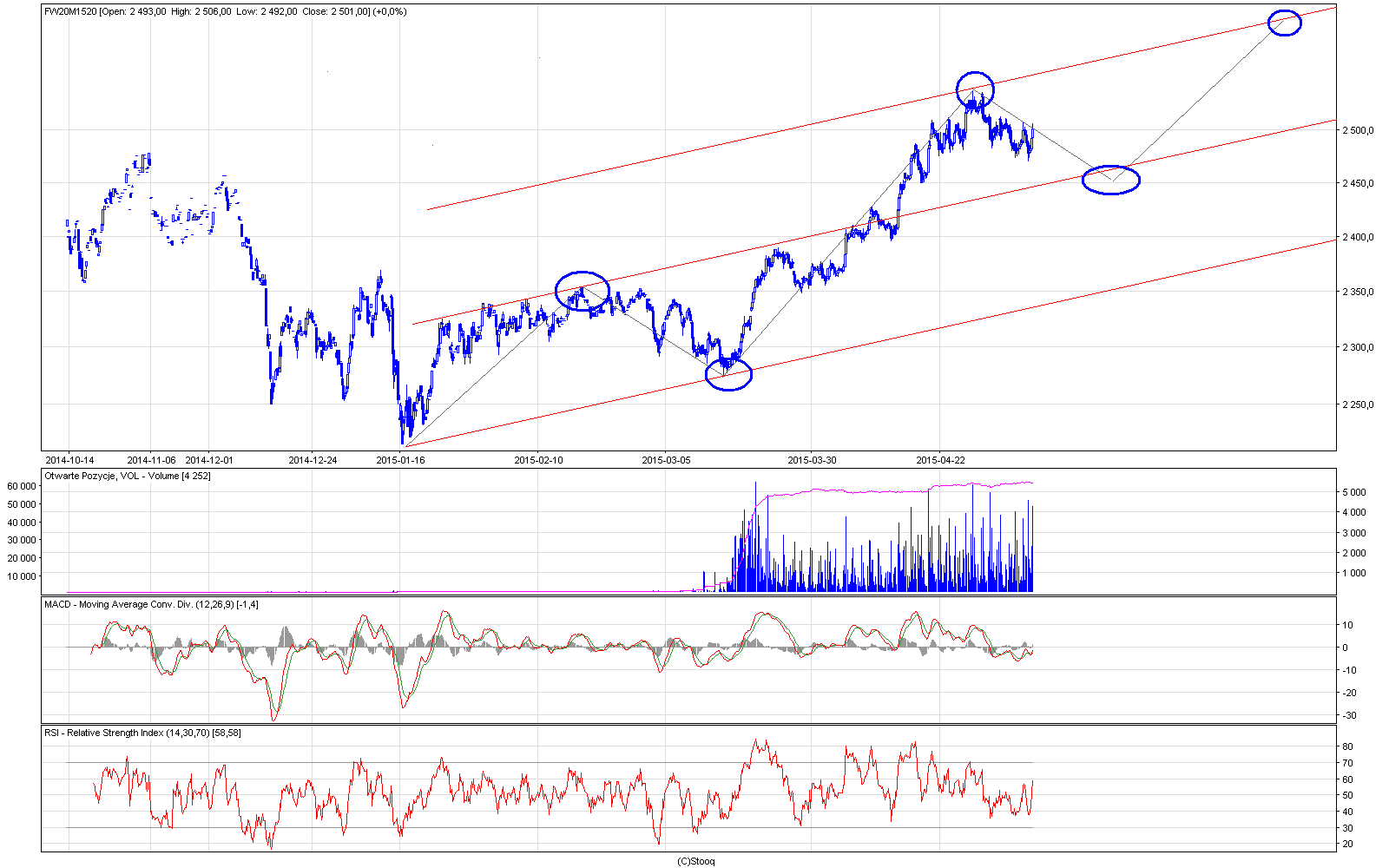The height and width of the screenshot is (868, 1389).
Task: Select the positive 10 MACD axis value
Action: pyautogui.click(x=1348, y=625)
